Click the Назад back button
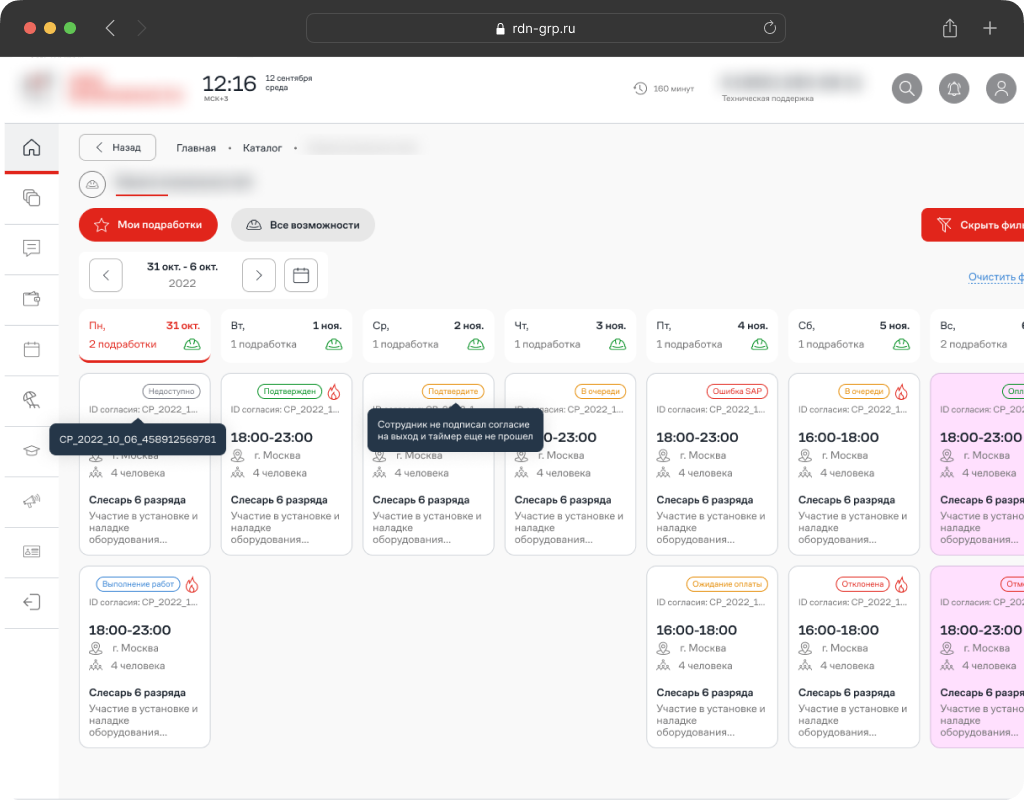Image resolution: width=1024 pixels, height=800 pixels. click(117, 147)
